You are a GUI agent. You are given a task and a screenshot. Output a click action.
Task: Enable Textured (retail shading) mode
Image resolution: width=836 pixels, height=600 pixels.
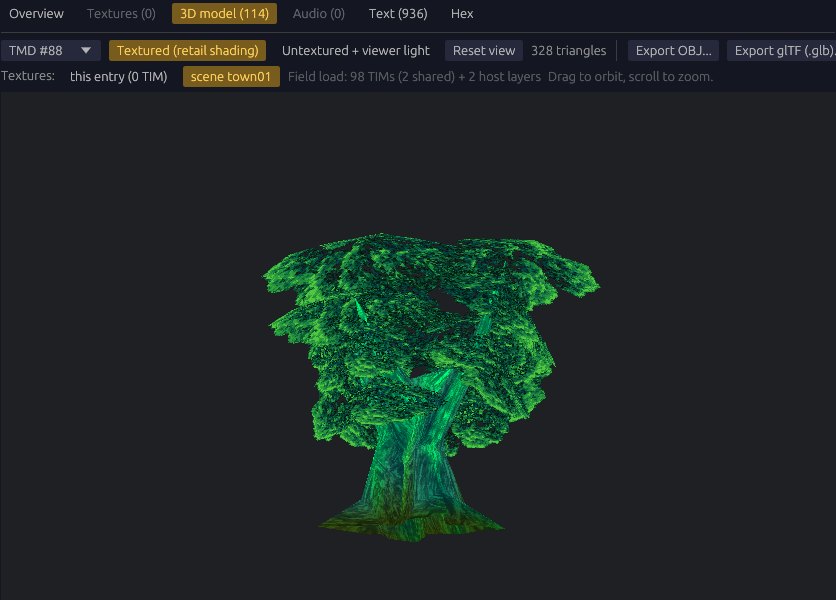(188, 51)
